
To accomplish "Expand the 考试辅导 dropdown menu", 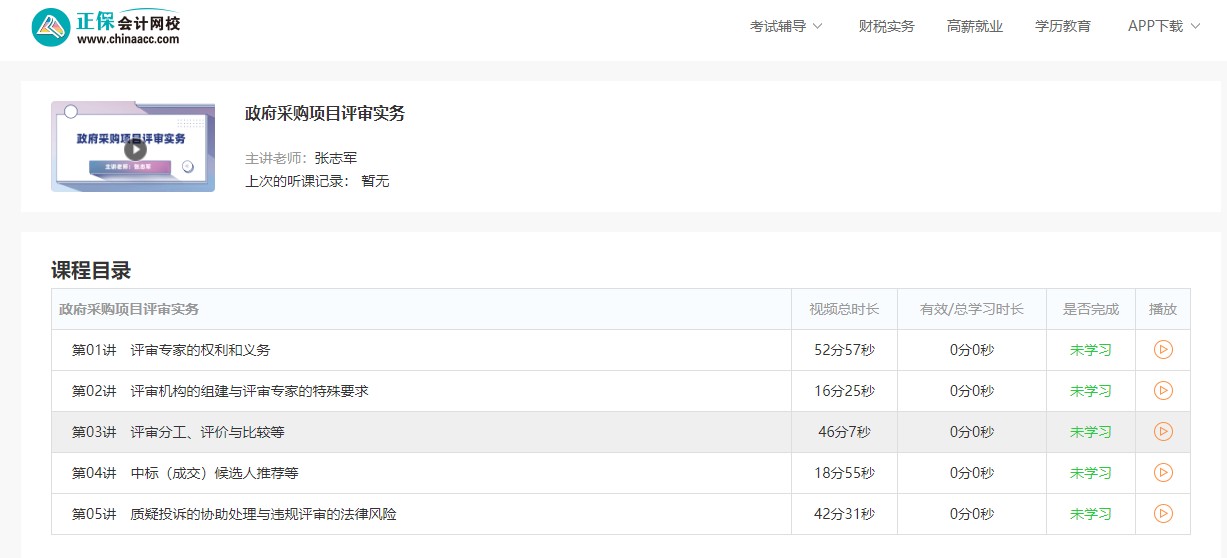I will pos(786,27).
